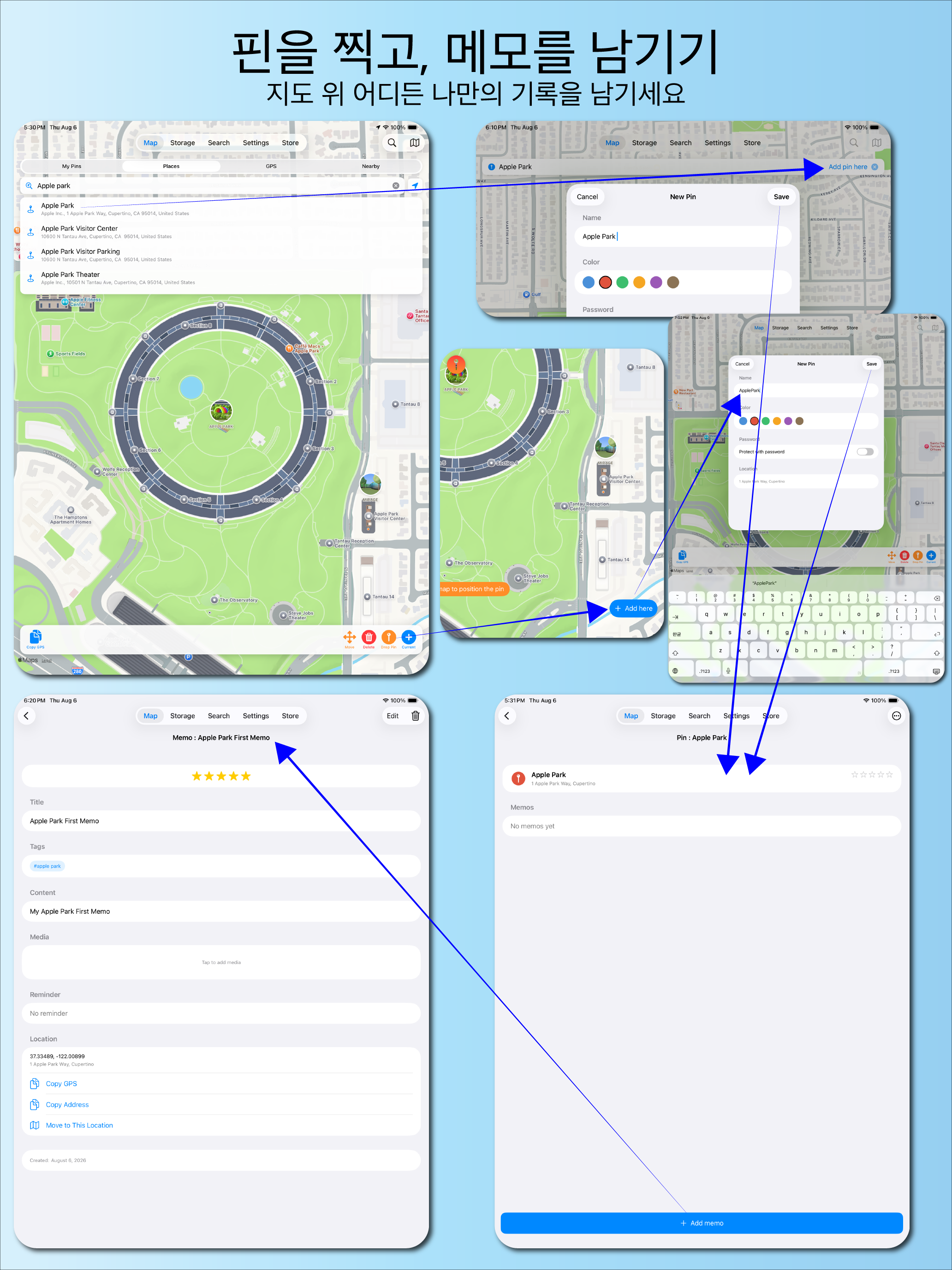Tap the magnifier icon on the 5:30 PM screen
The height and width of the screenshot is (1270, 952).
pos(392,143)
